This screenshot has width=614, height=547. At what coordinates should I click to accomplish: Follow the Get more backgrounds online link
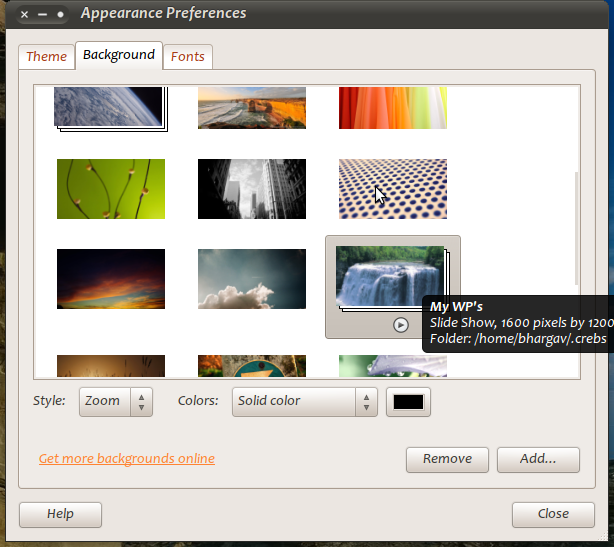coord(127,459)
